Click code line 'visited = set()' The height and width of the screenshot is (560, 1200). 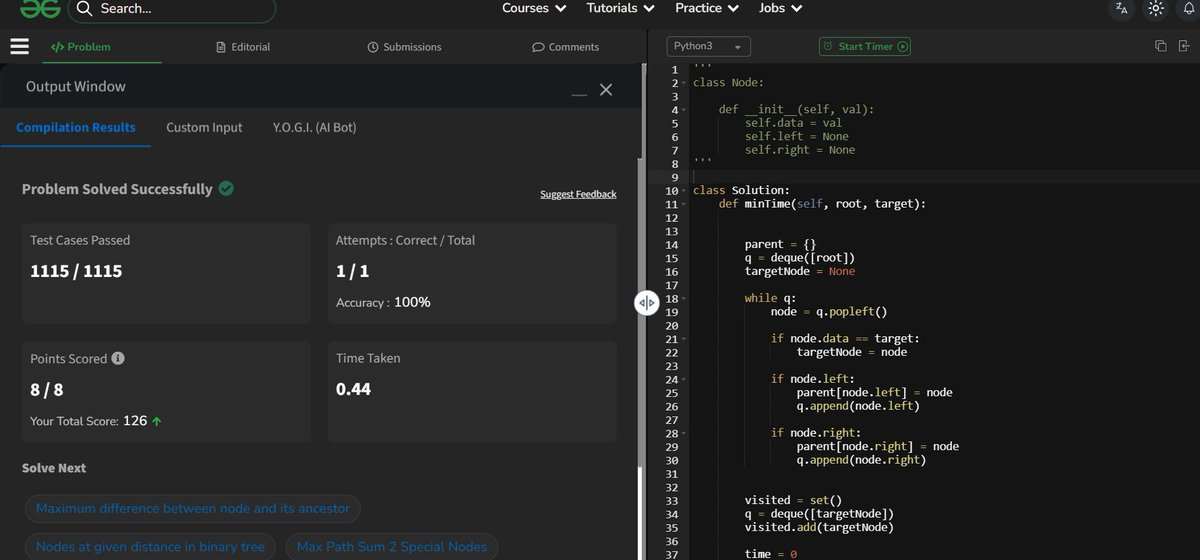click(793, 500)
